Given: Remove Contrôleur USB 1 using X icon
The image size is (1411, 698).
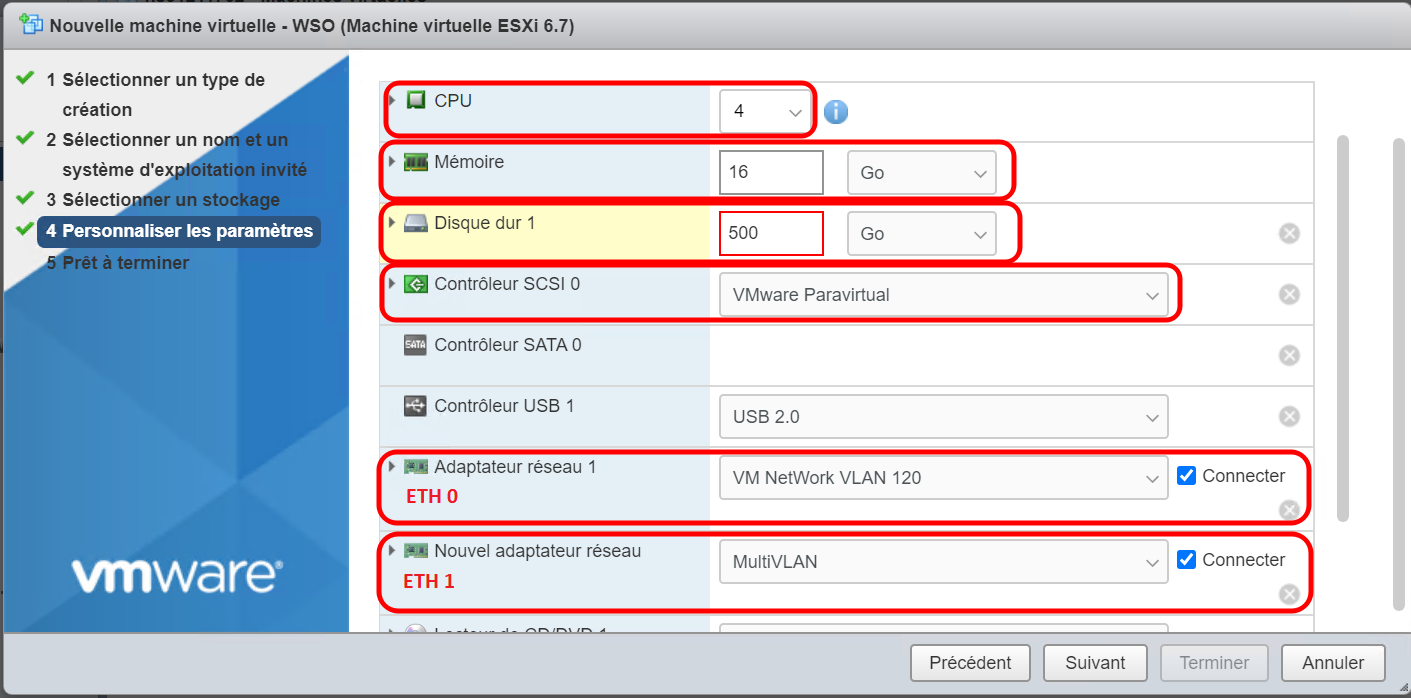Looking at the screenshot, I should coord(1289,416).
